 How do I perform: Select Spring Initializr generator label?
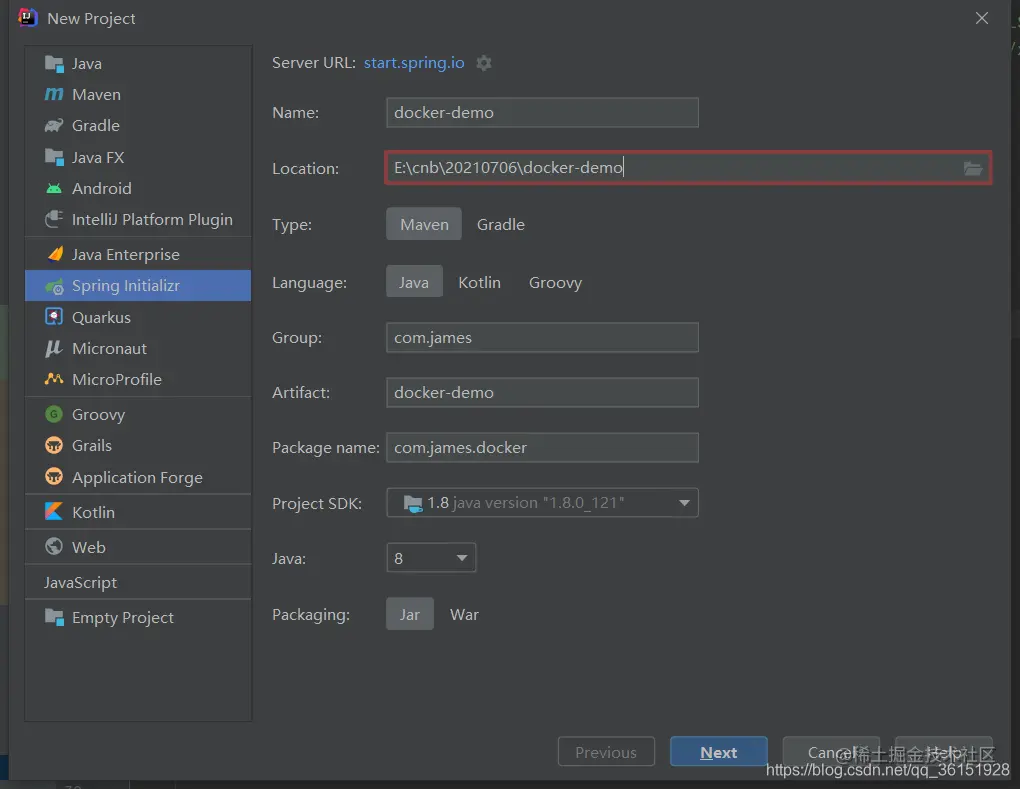(x=126, y=286)
